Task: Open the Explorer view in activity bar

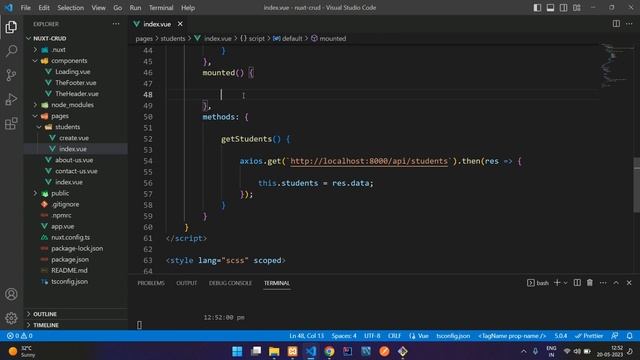Action: pyautogui.click(x=11, y=27)
